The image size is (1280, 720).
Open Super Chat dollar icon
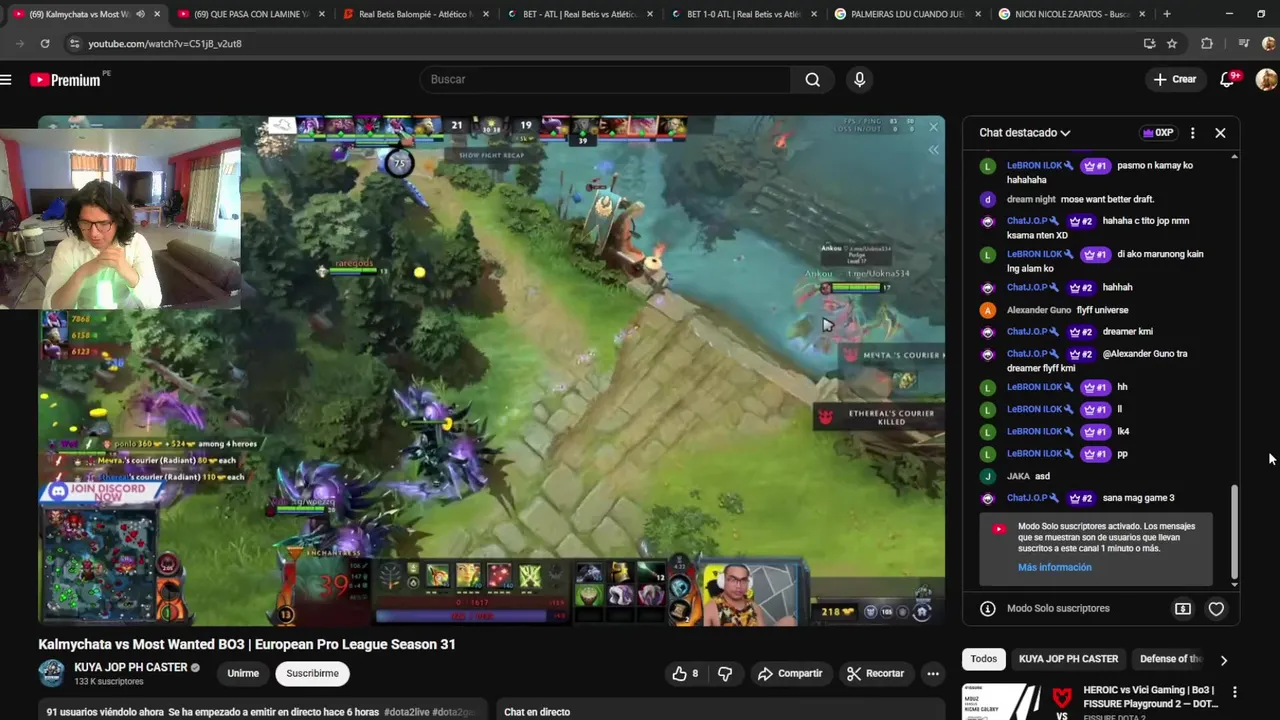tap(1183, 608)
